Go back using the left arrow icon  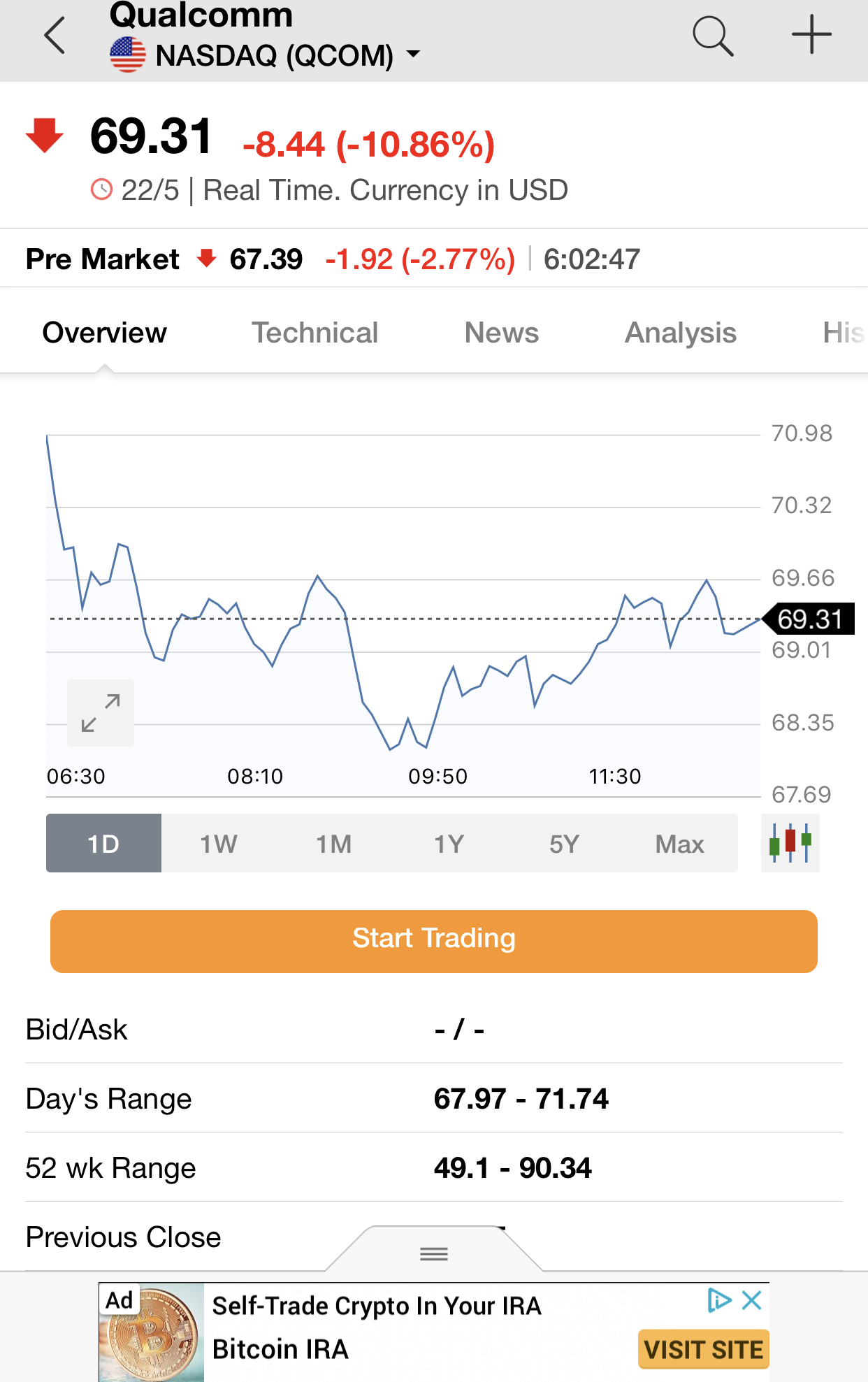pos(55,36)
